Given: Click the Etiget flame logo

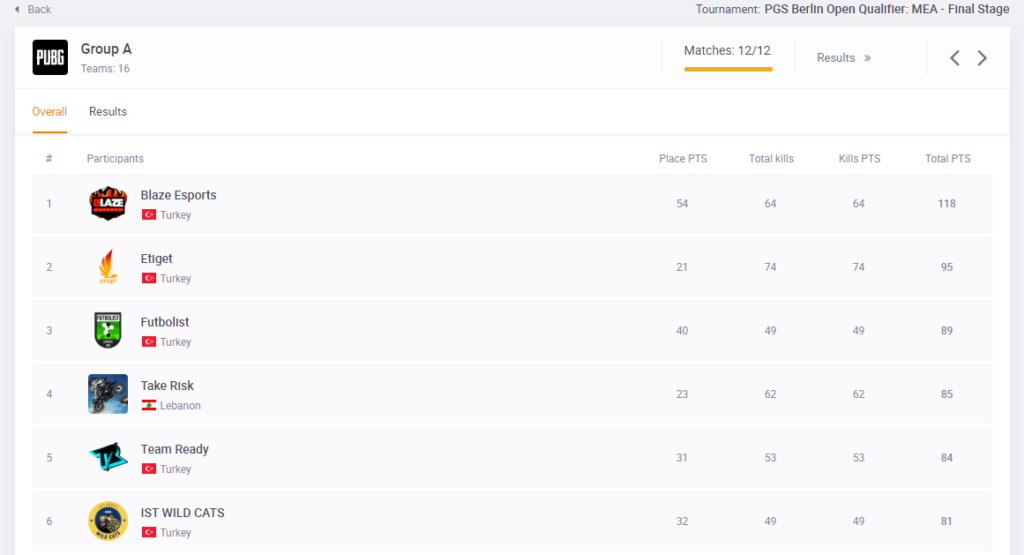Looking at the screenshot, I should [108, 267].
